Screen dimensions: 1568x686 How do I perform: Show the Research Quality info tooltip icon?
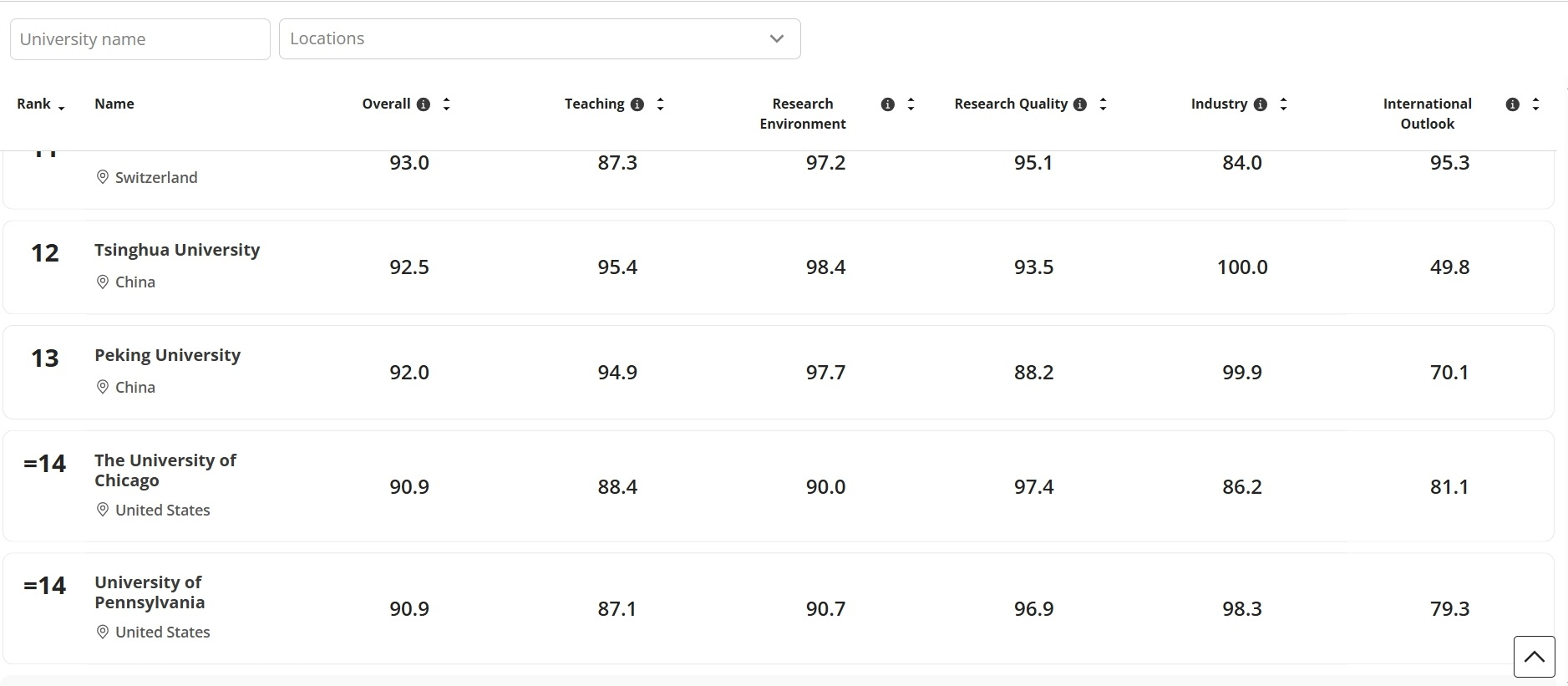[x=1080, y=104]
